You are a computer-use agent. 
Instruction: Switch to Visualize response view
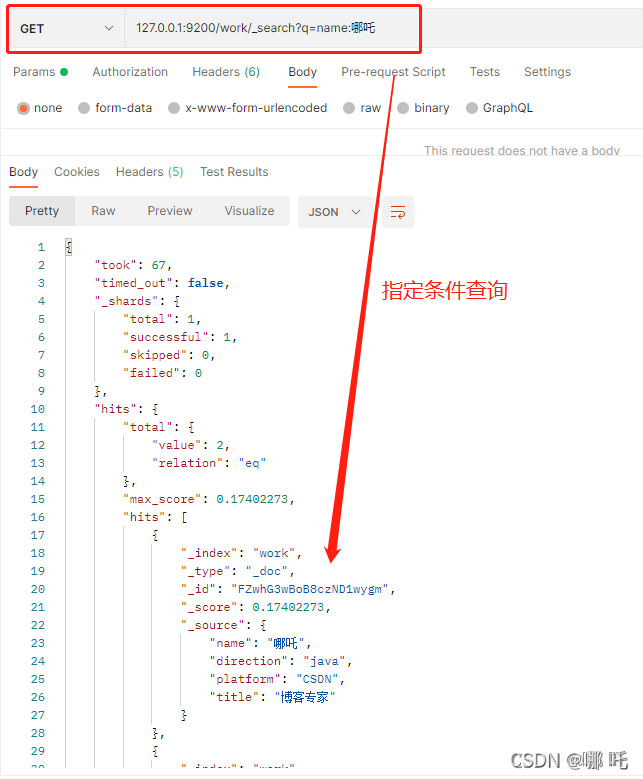click(249, 211)
